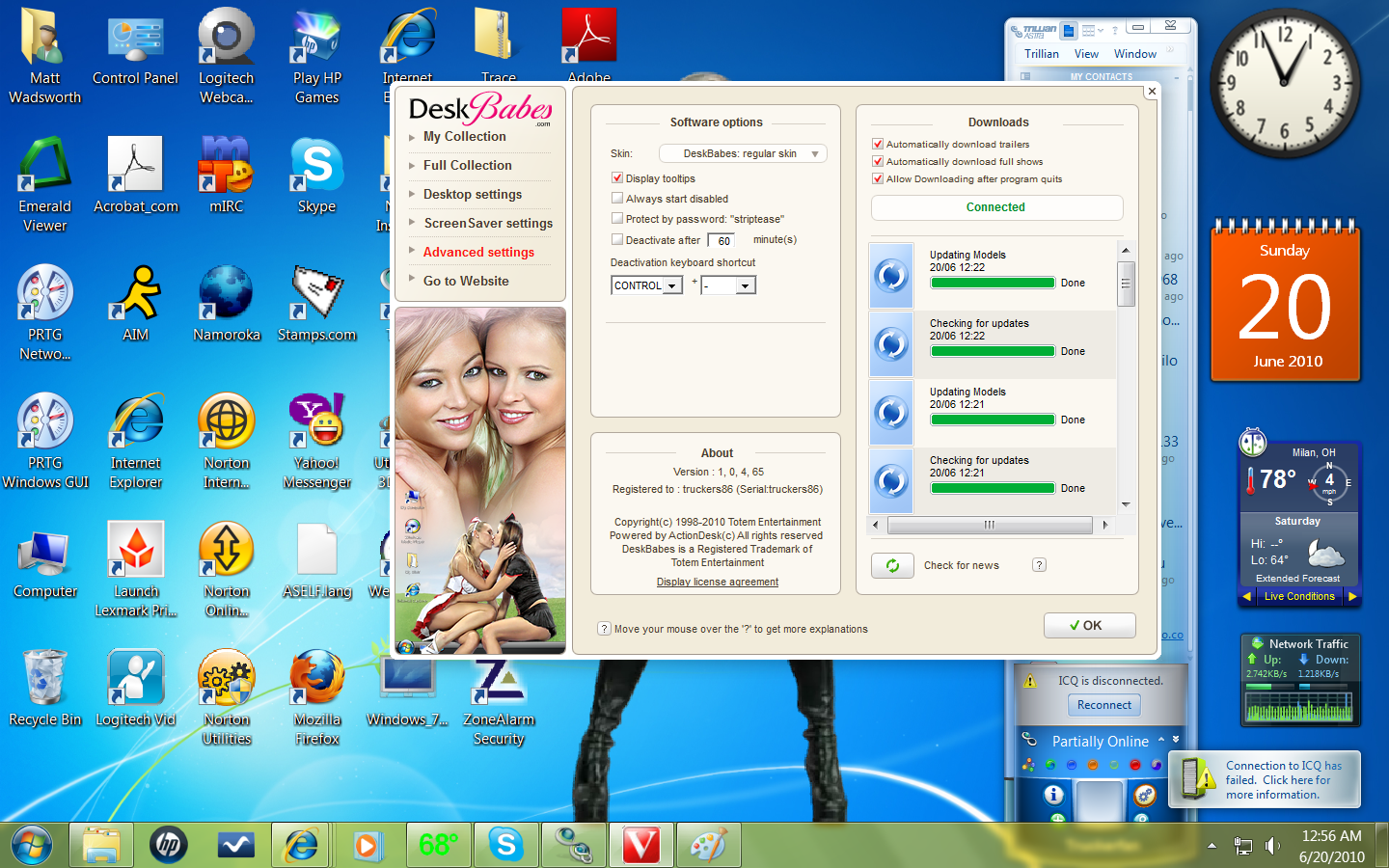Open Skype from the taskbar
The image size is (1389, 868).
506,846
